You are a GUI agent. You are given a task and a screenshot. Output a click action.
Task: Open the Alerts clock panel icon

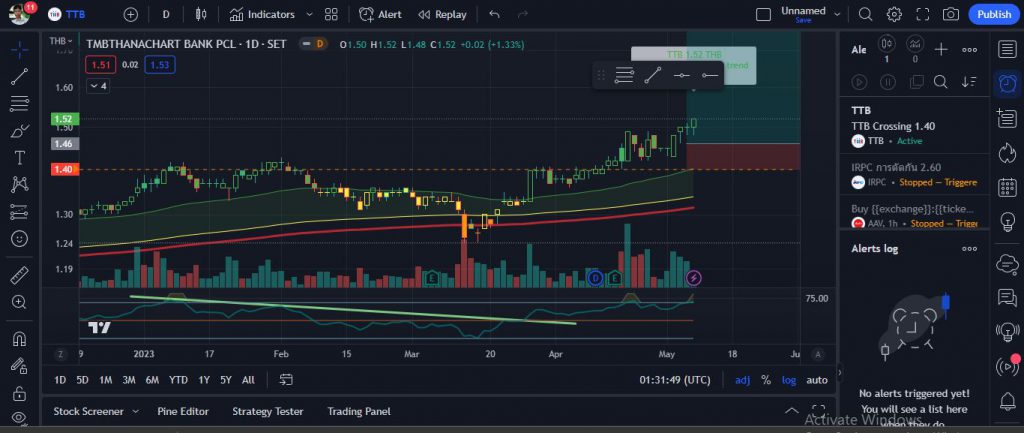coord(1008,84)
